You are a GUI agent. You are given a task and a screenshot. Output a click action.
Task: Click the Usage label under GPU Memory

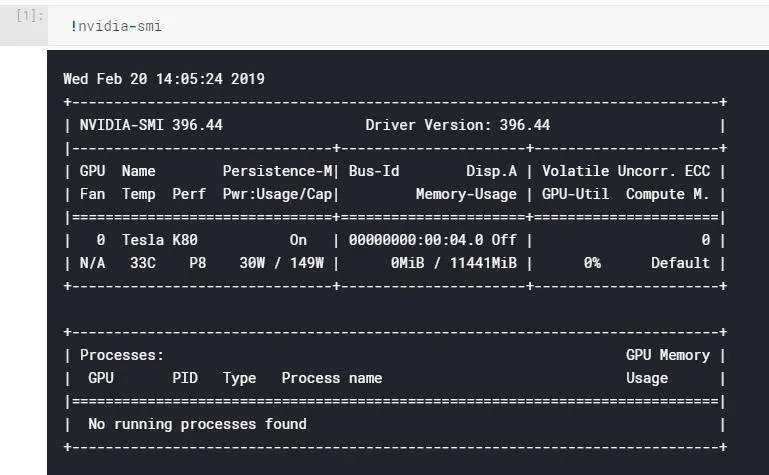click(x=647, y=378)
